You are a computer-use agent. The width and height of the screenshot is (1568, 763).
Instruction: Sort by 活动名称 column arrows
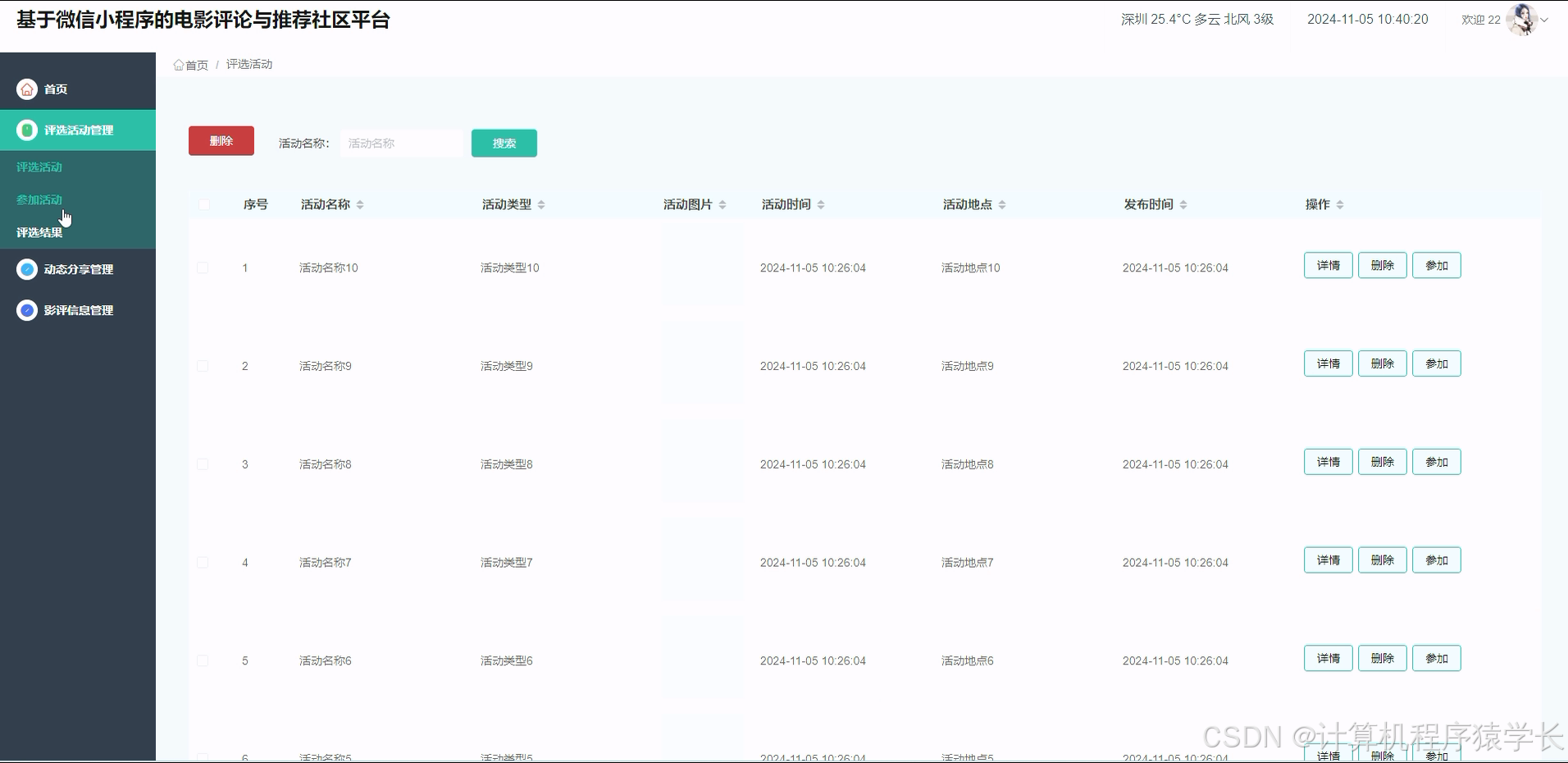point(360,204)
